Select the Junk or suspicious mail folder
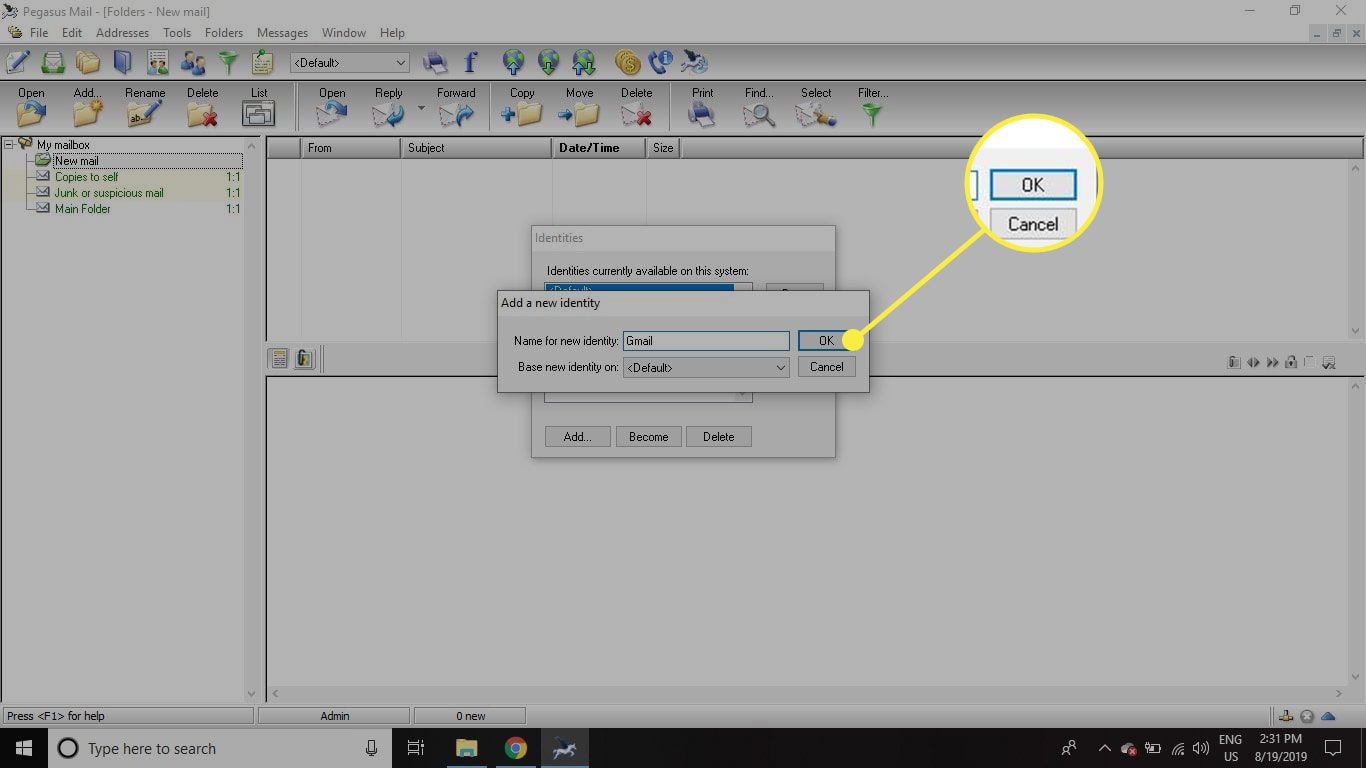The image size is (1366, 768). click(x=108, y=193)
